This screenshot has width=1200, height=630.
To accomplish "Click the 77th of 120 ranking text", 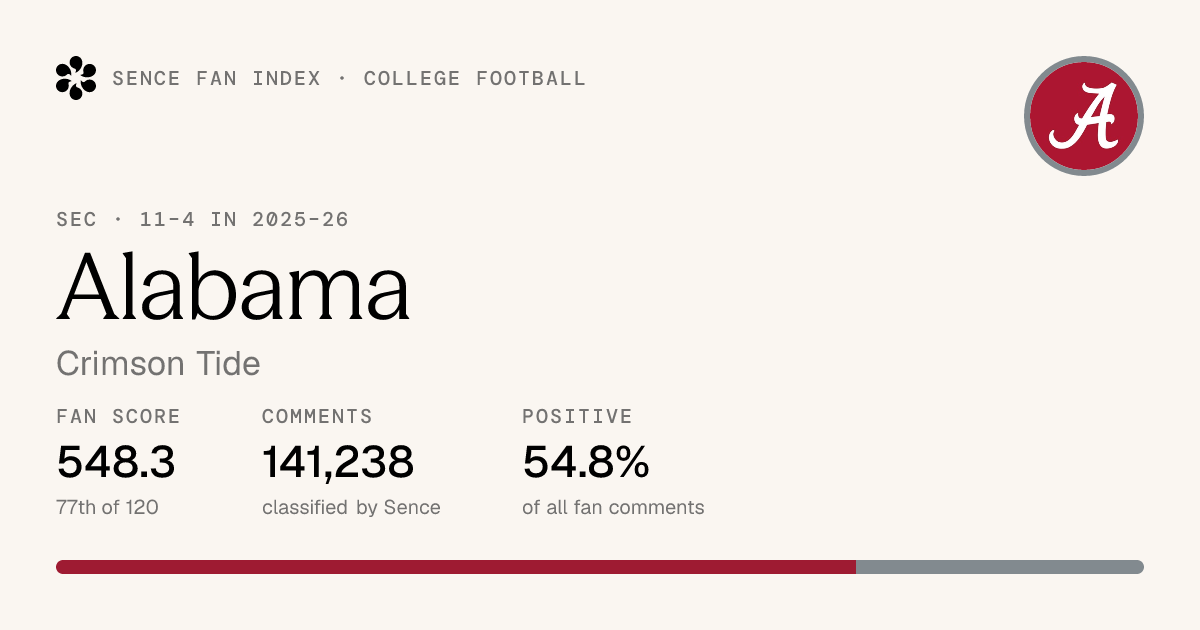I will 107,507.
